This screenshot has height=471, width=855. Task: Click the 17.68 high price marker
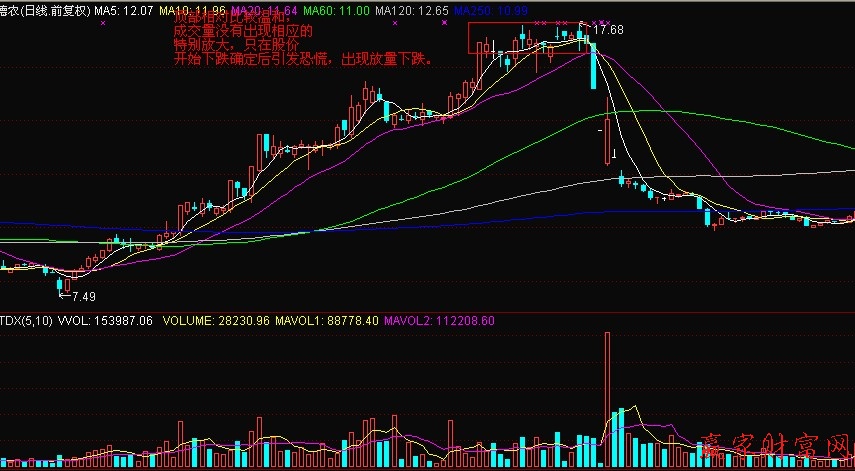click(x=607, y=30)
